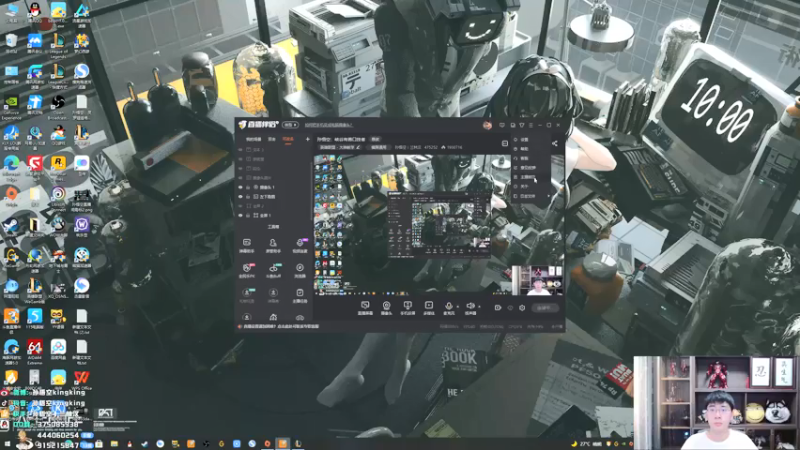
Task: Mute the microphone icon in the streaming toolbar
Action: tap(448, 306)
